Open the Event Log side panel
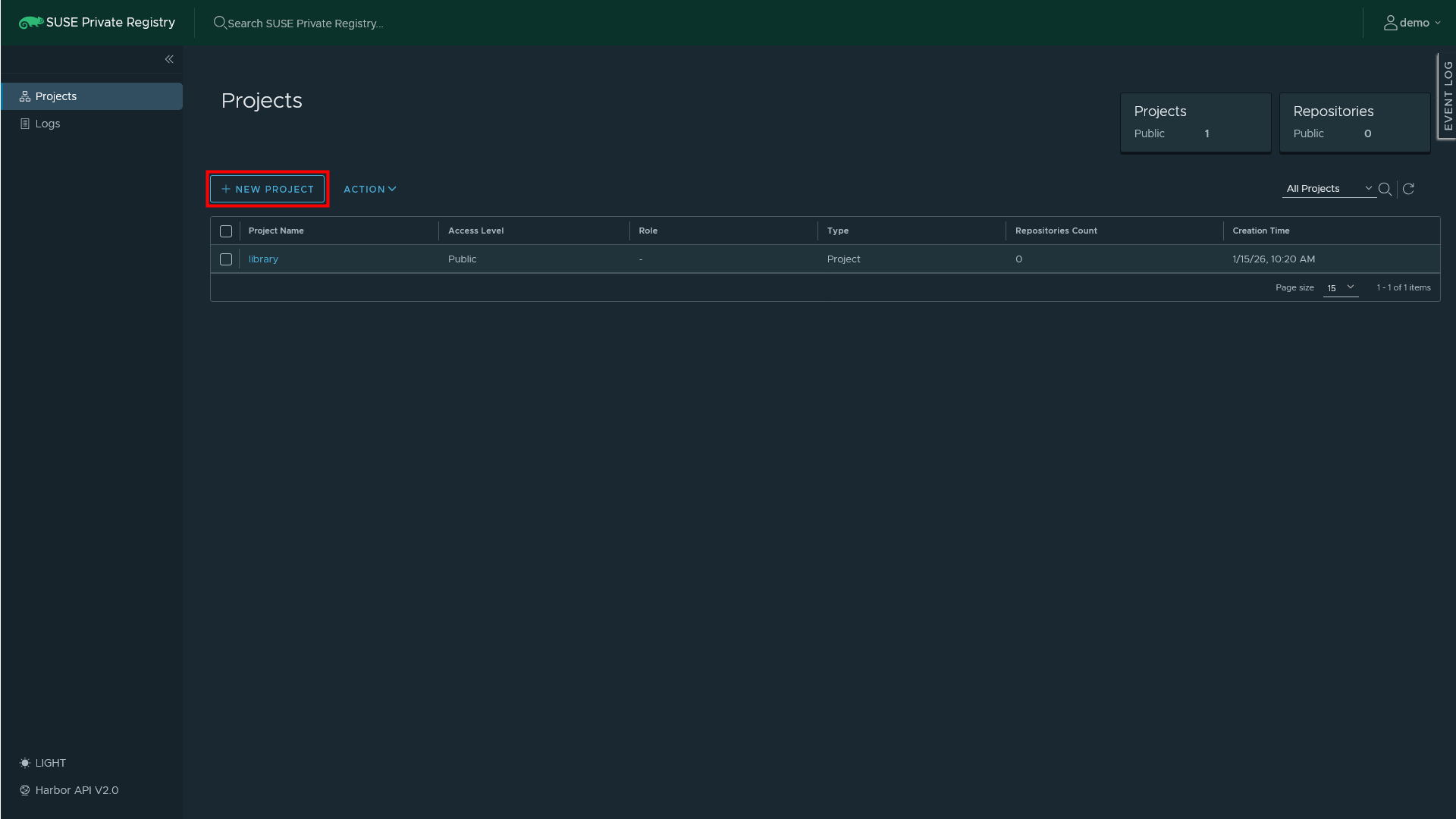Screen dimensions: 1456x819 tap(1447, 96)
